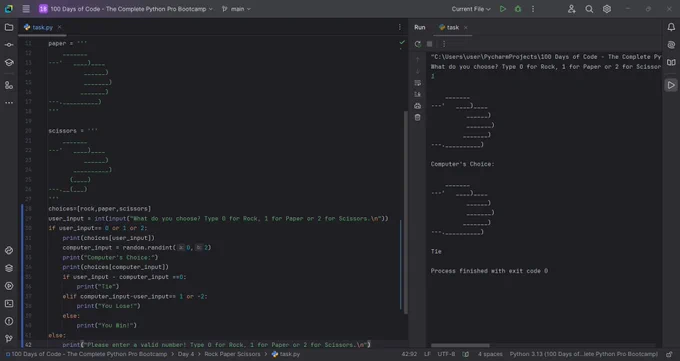Rerun task in Run panel

tap(418, 44)
